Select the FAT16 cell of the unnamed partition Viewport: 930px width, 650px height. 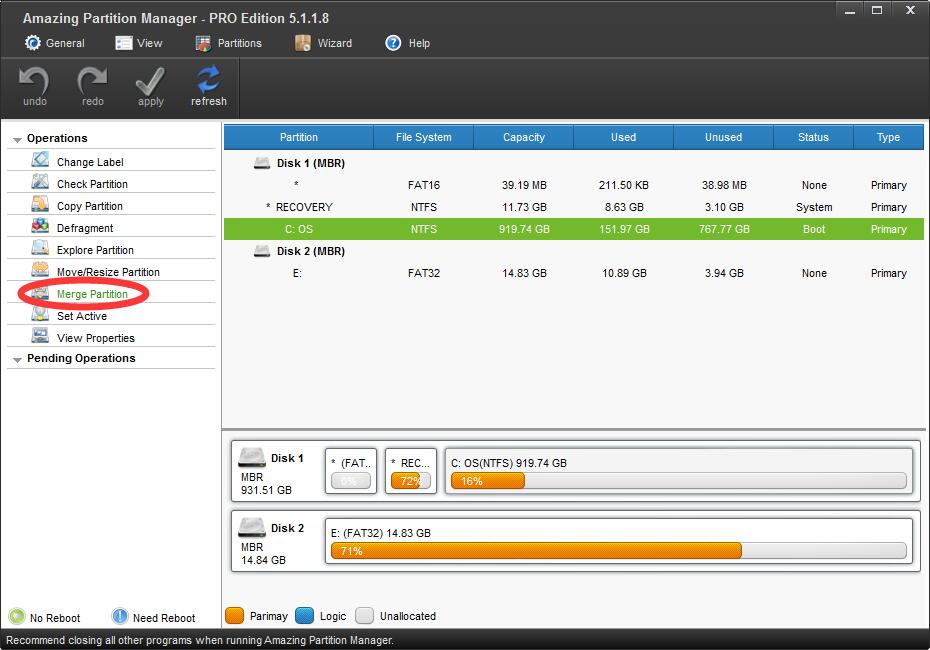point(423,185)
